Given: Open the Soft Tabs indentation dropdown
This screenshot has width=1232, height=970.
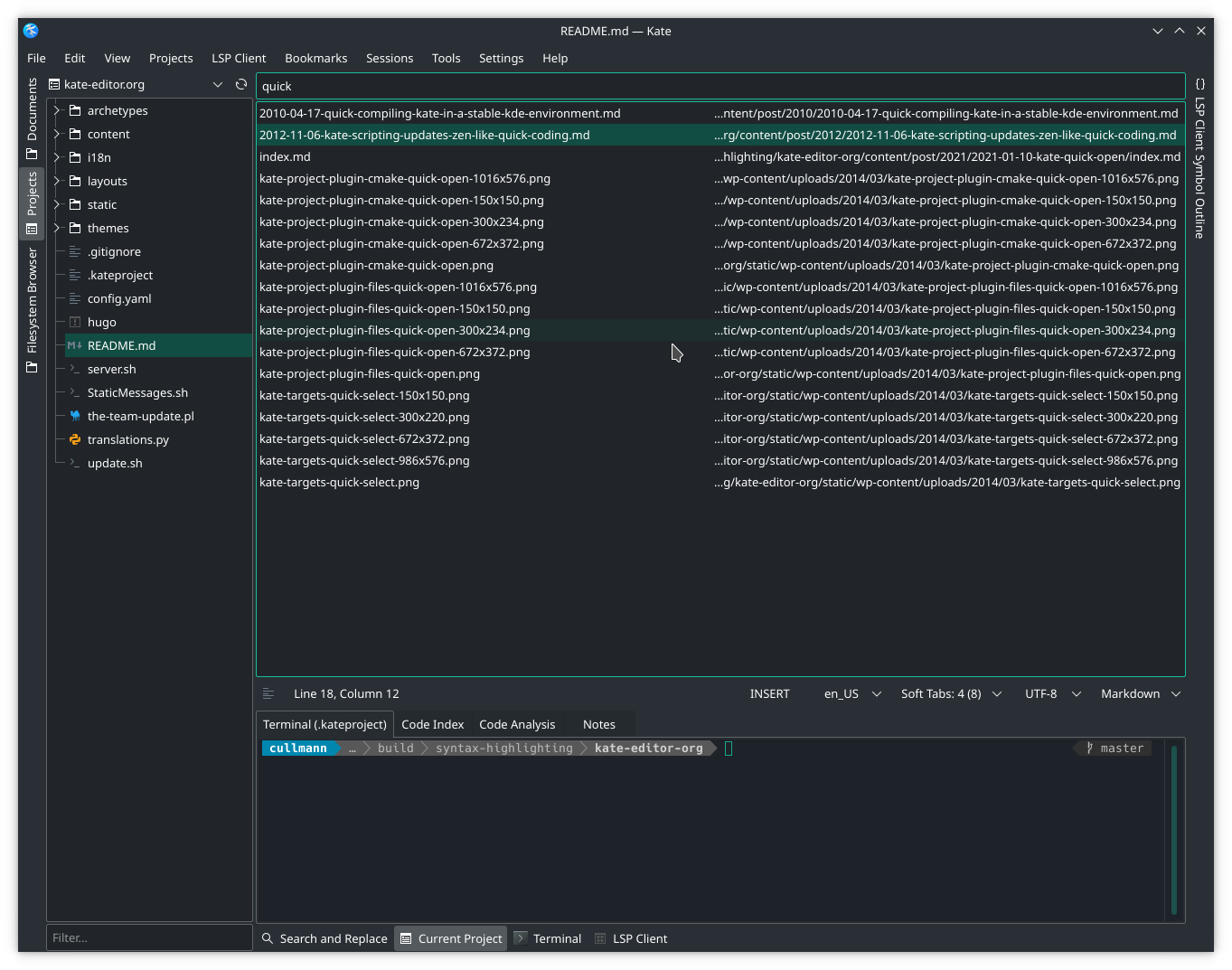Looking at the screenshot, I should coord(951,693).
